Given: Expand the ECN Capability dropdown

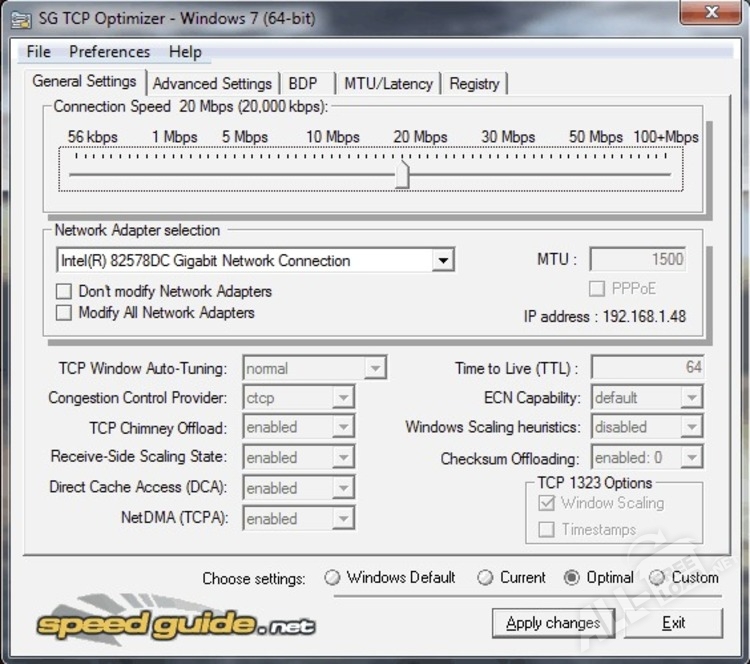Looking at the screenshot, I should pos(691,398).
